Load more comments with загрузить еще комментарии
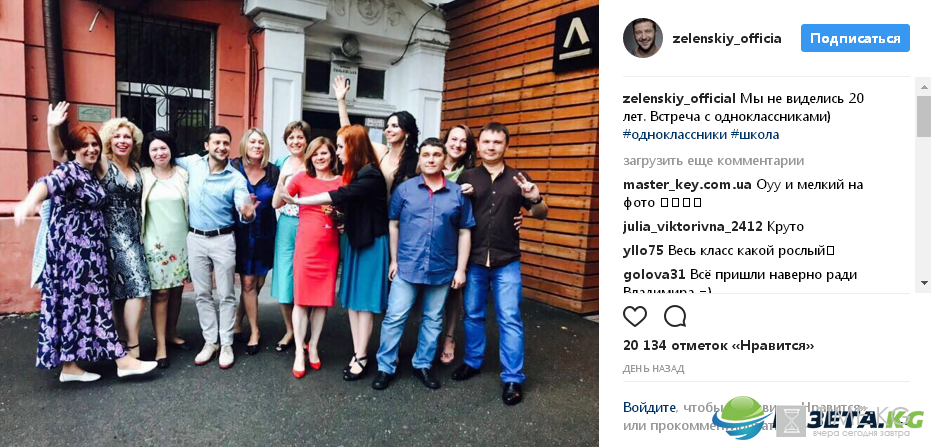The height and width of the screenshot is (447, 931). [x=714, y=161]
